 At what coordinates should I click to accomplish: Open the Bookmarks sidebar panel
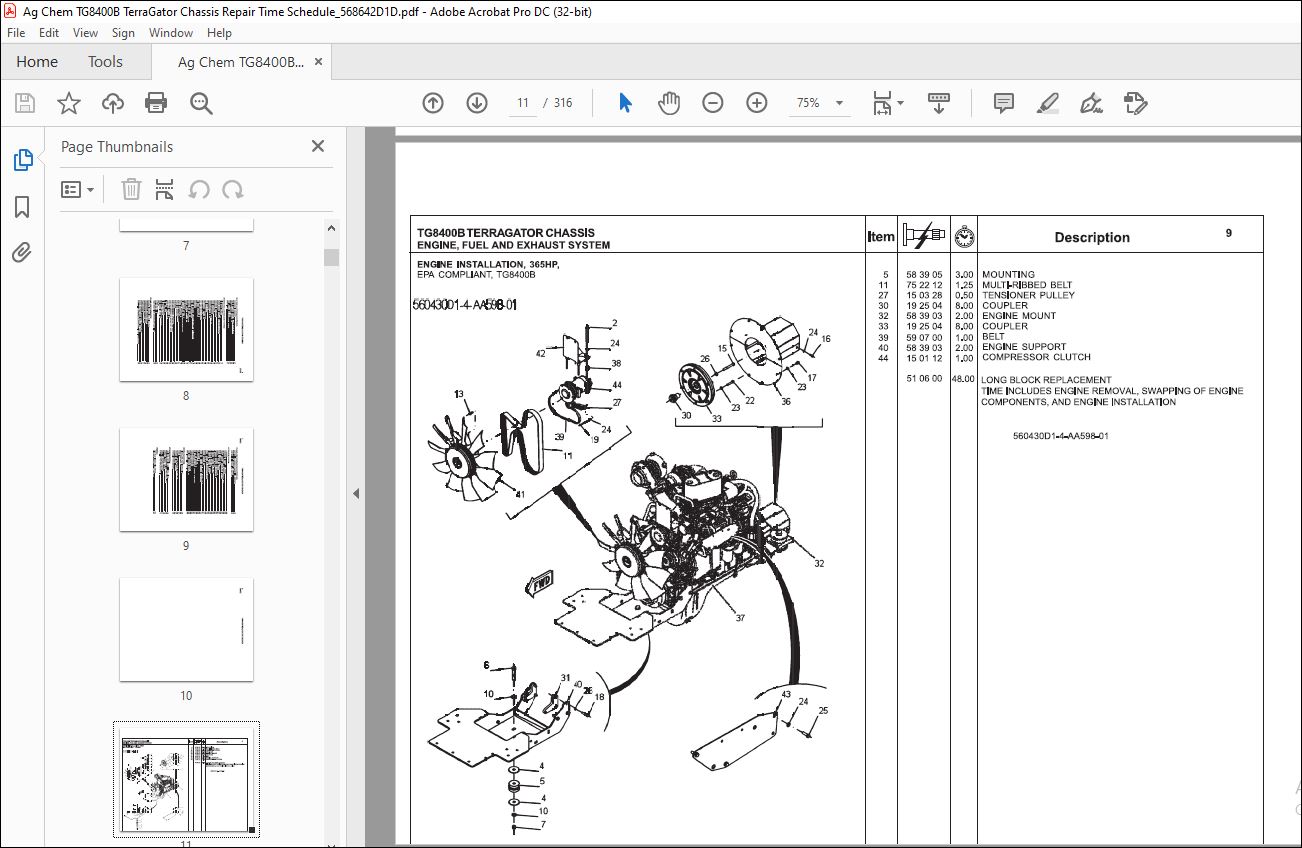pos(22,207)
